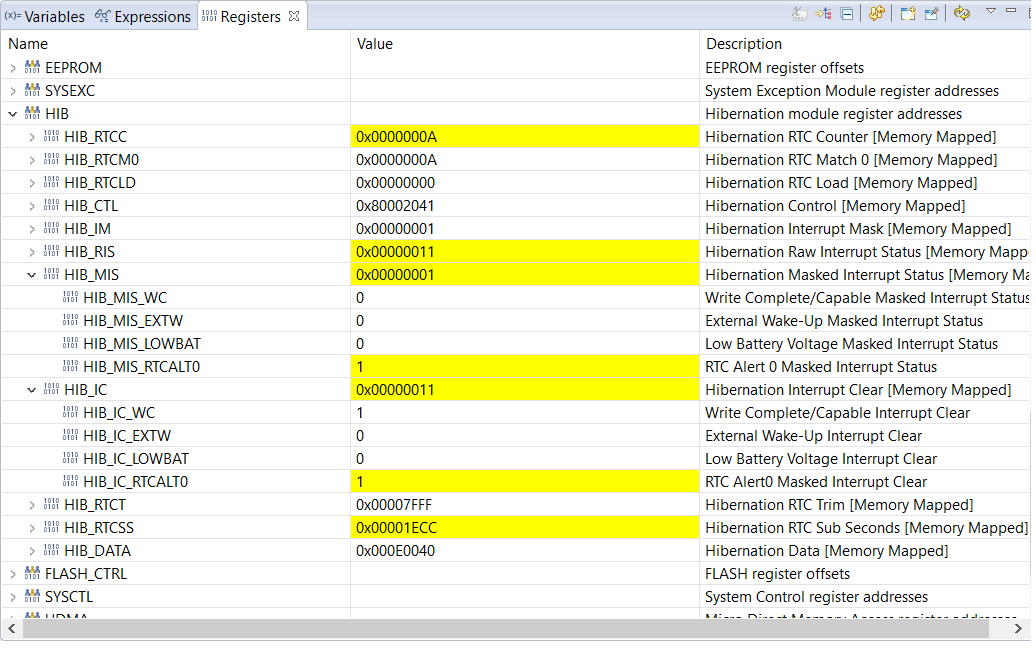Screen dimensions: 1036x648
Task: Click the Show Logical Structure toolbar icon
Action: 823,14
